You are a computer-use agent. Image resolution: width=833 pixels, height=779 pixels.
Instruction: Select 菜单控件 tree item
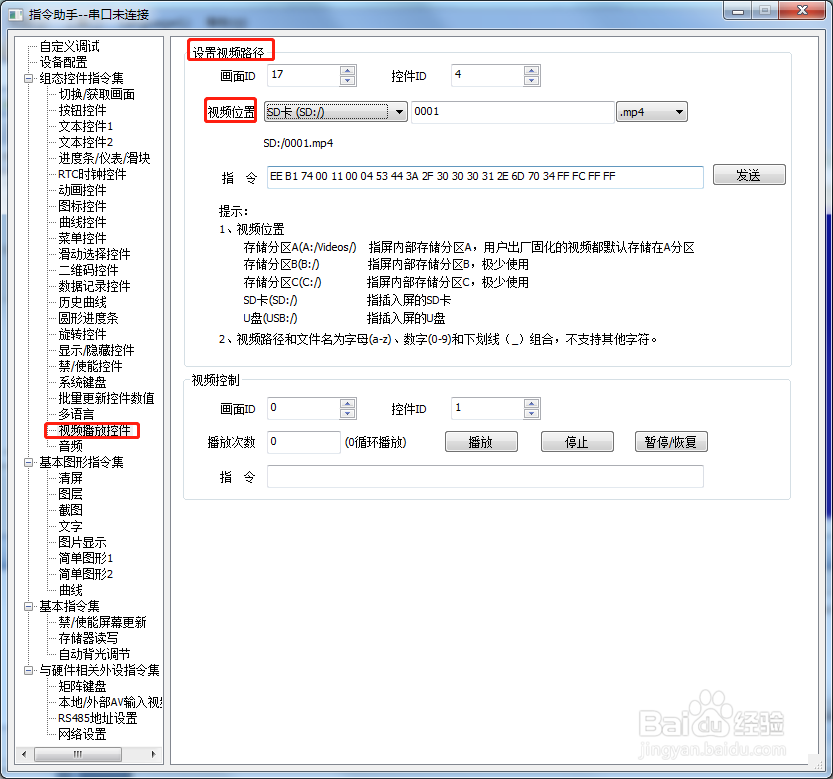click(x=82, y=238)
